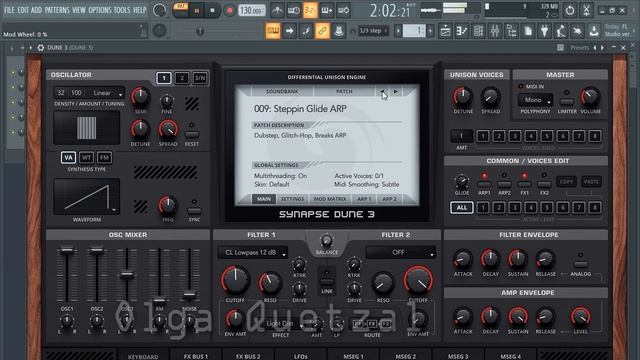Go to next patch arrow in DUNE display
Image resolution: width=640 pixels, height=360 pixels.
click(396, 91)
